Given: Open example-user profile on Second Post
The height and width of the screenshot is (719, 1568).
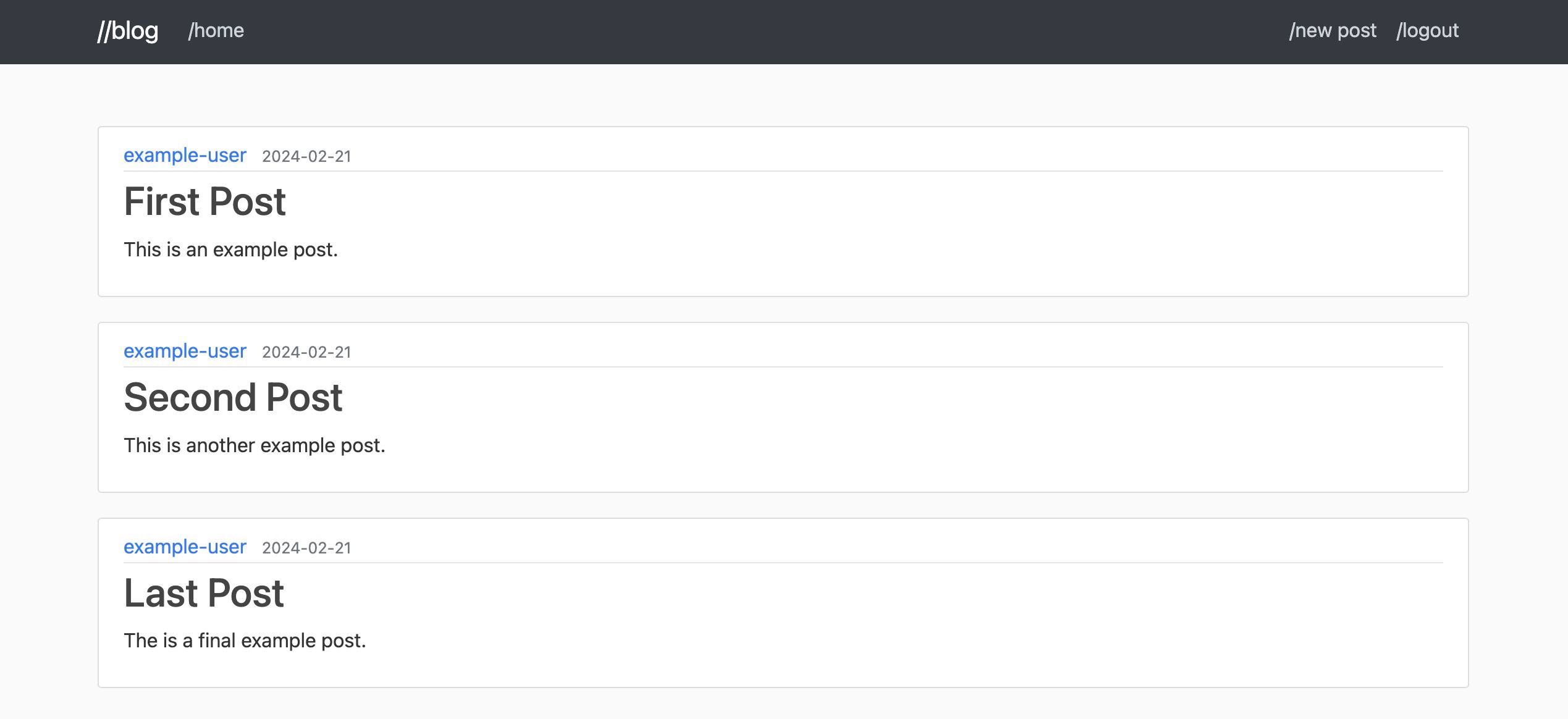Looking at the screenshot, I should tap(185, 351).
